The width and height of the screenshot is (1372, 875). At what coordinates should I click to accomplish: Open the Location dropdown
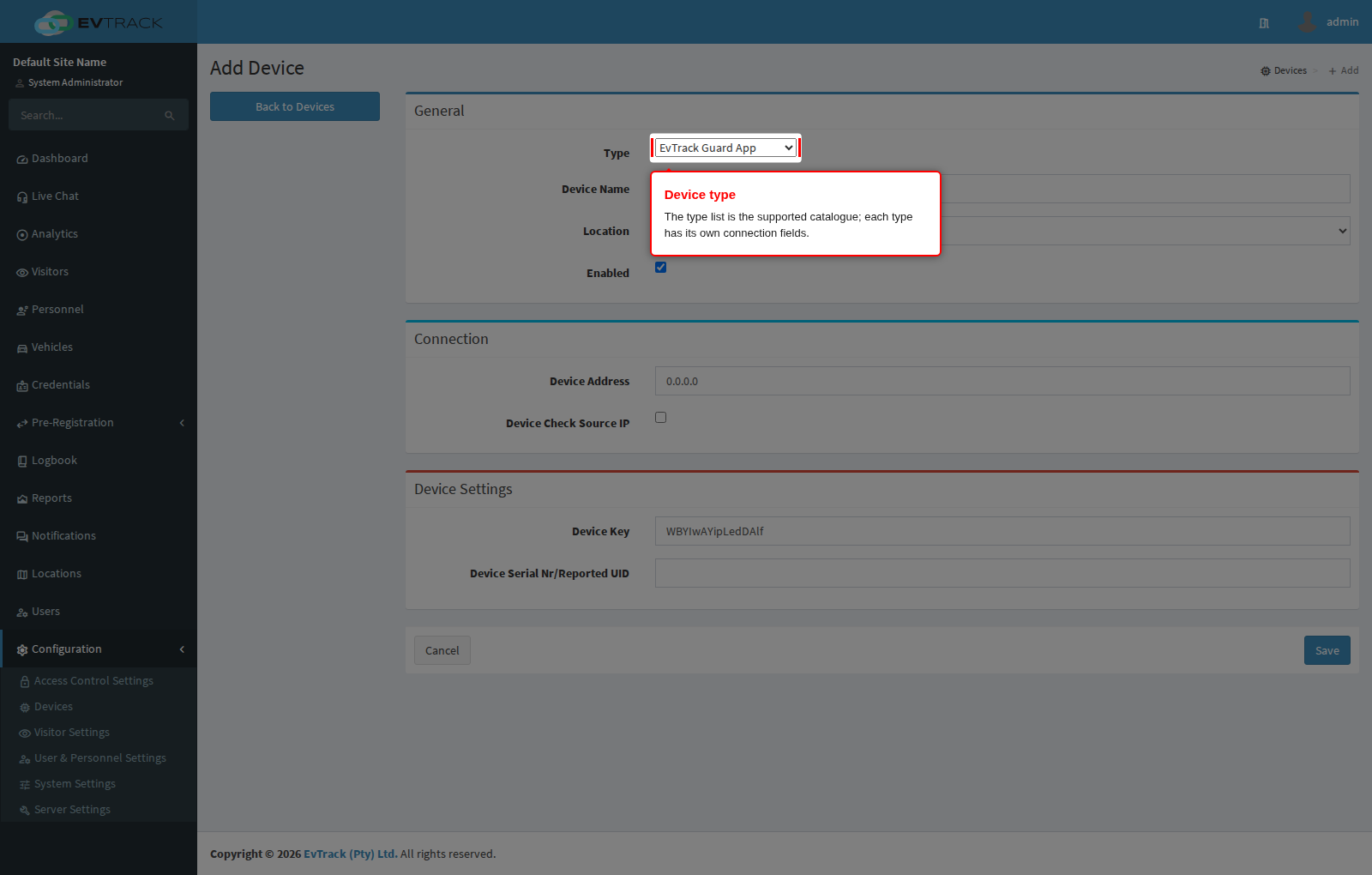pyautogui.click(x=1002, y=231)
